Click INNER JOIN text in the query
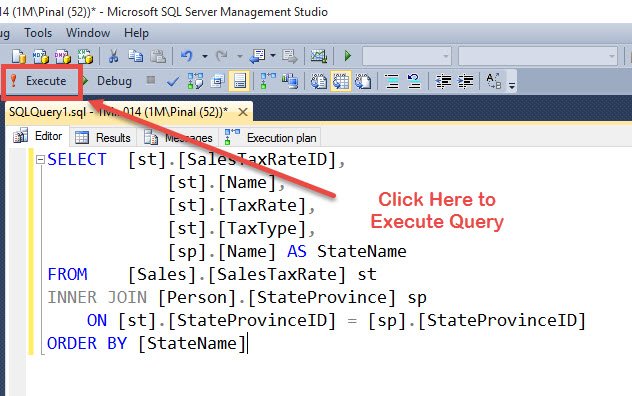The height and width of the screenshot is (396, 632). coord(97,297)
